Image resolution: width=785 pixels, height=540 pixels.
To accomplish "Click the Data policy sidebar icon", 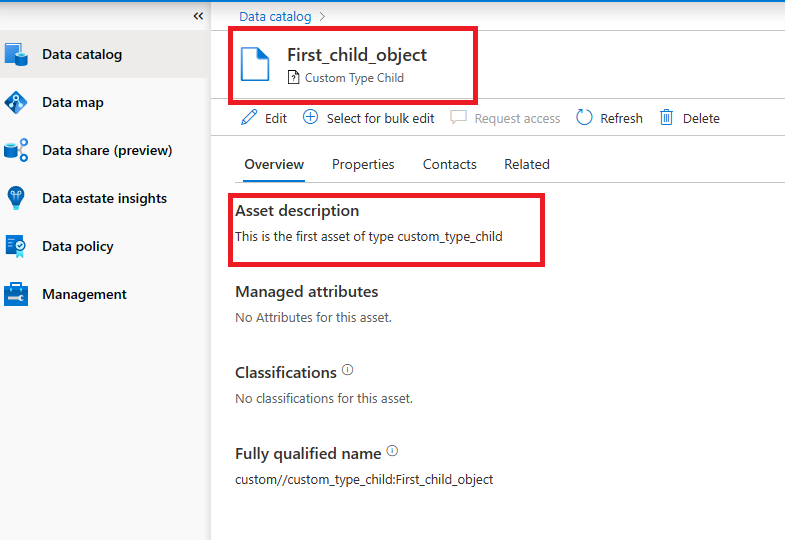I will [x=16, y=246].
